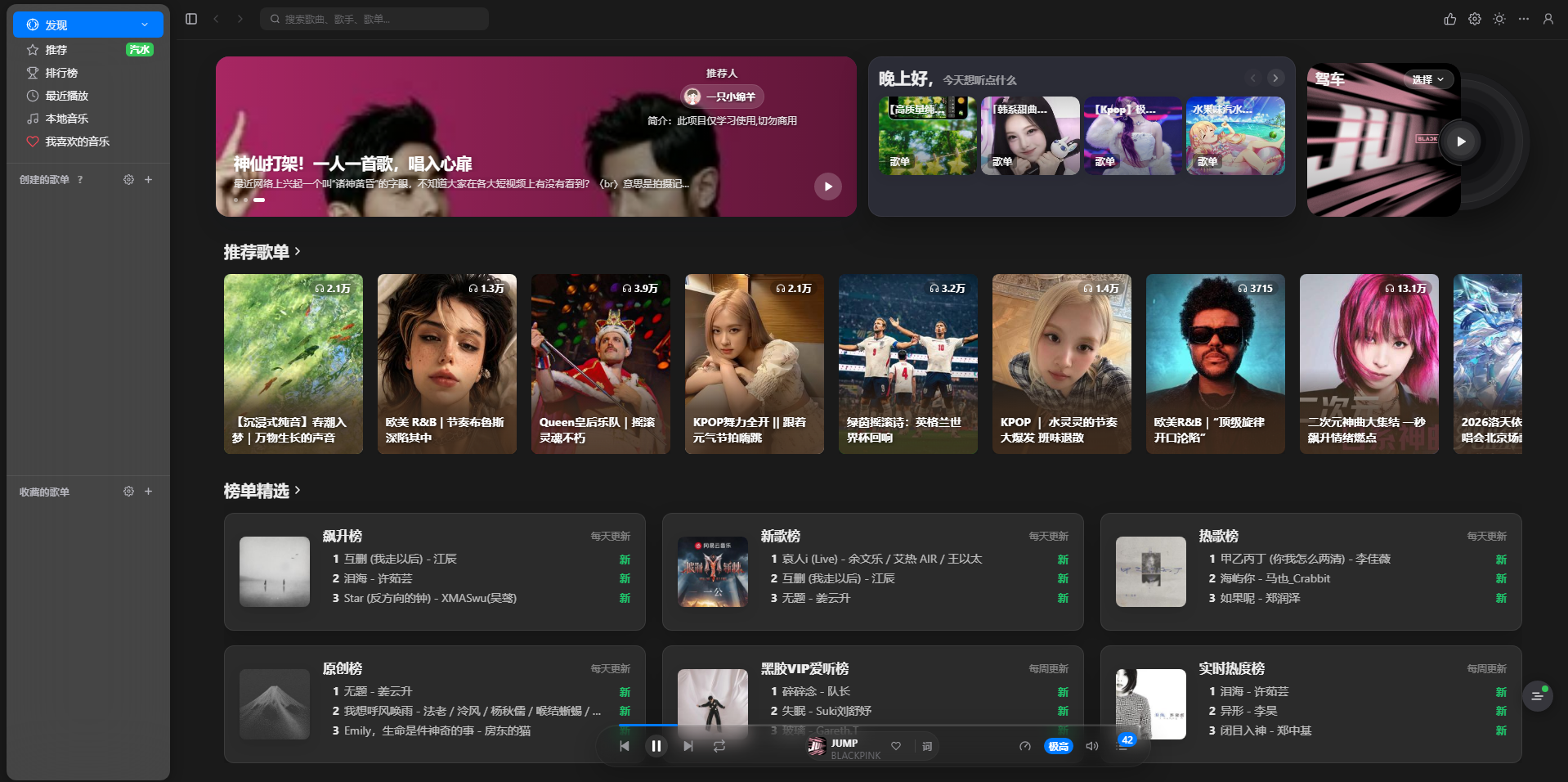Open the 飙升榜 chart title

click(343, 537)
